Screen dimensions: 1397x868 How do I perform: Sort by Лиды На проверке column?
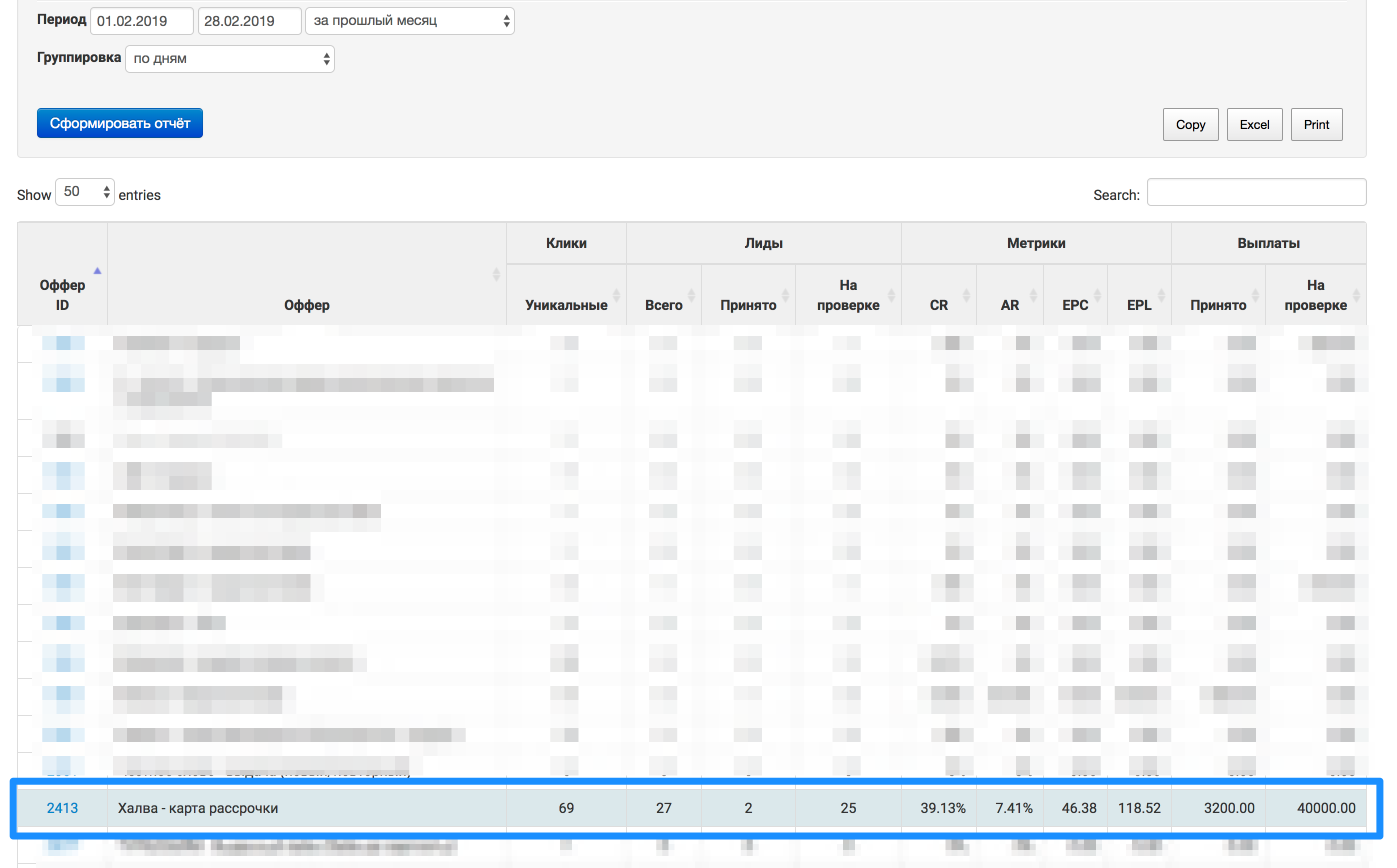coord(847,295)
